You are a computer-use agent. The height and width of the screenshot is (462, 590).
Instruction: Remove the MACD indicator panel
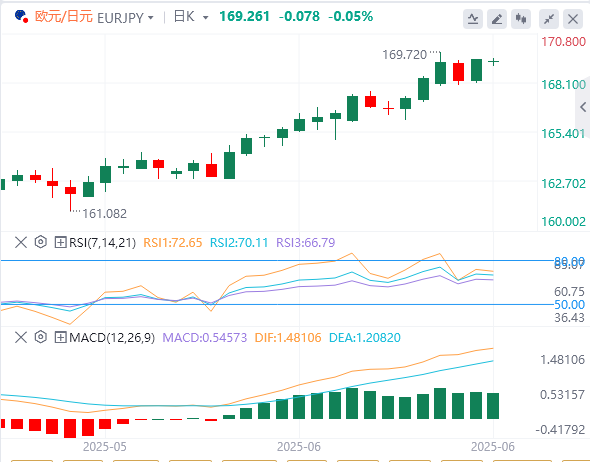pyautogui.click(x=21, y=337)
